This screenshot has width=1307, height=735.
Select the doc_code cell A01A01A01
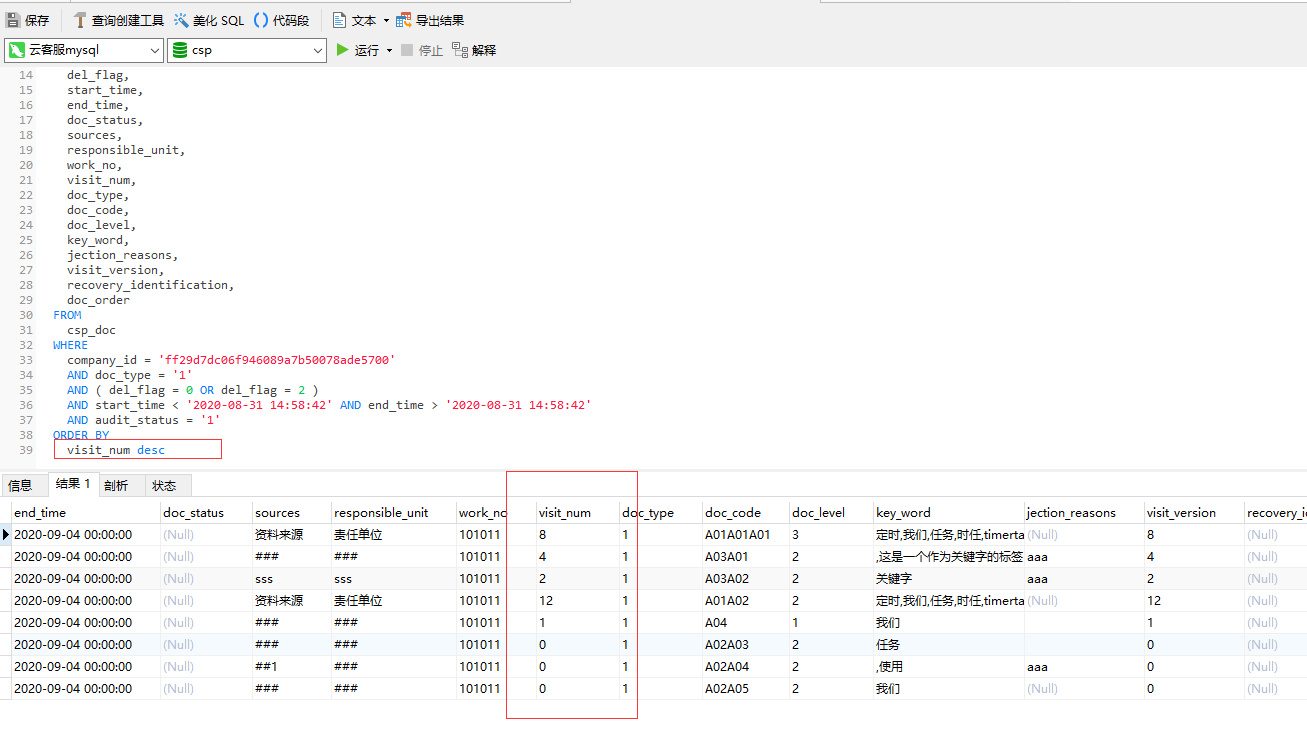(x=746, y=534)
